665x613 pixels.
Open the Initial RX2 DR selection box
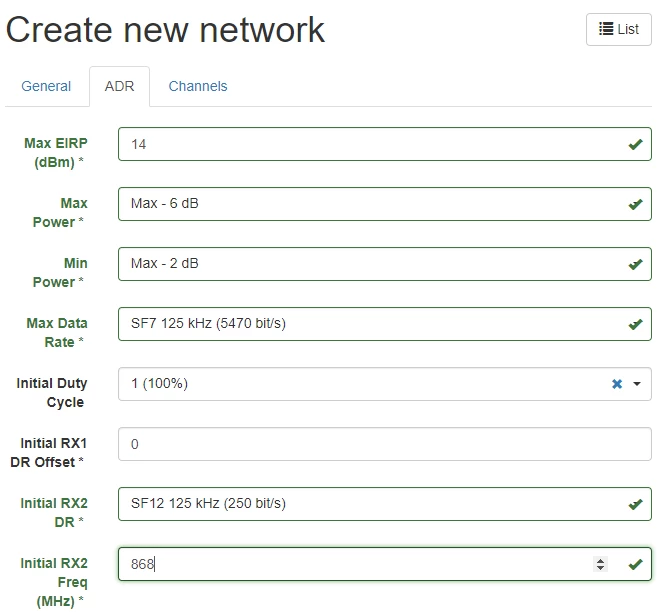385,504
